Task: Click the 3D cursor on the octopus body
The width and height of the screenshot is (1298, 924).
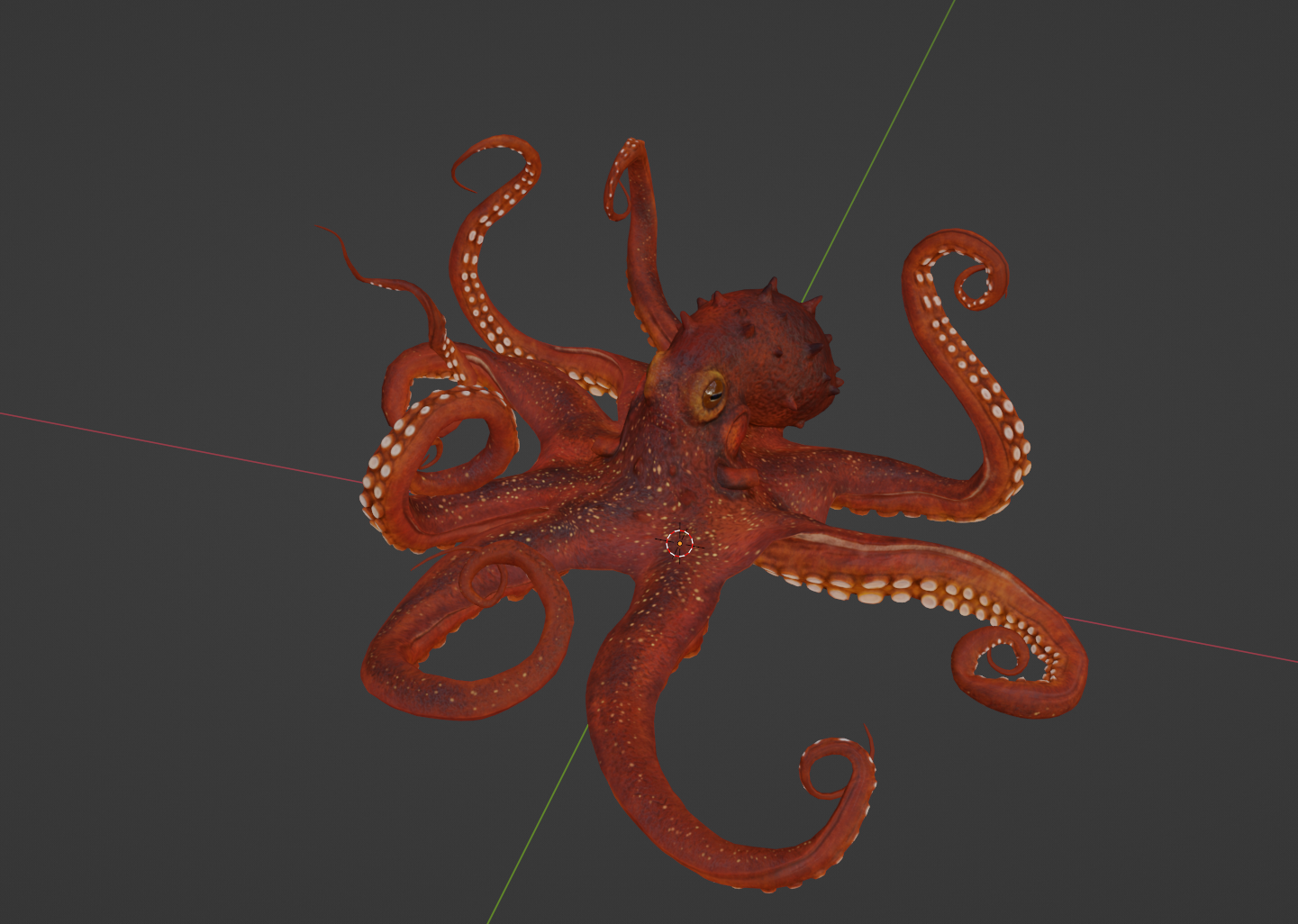Action: pyautogui.click(x=679, y=543)
